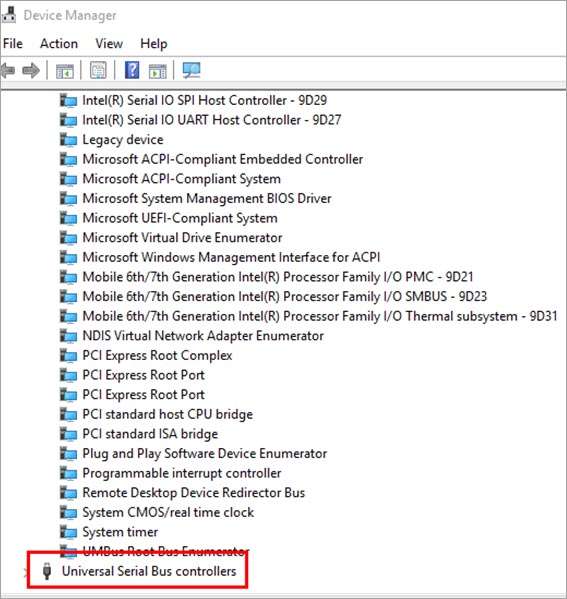
Task: Select PCI Express Root Complex item
Action: pyautogui.click(x=157, y=355)
